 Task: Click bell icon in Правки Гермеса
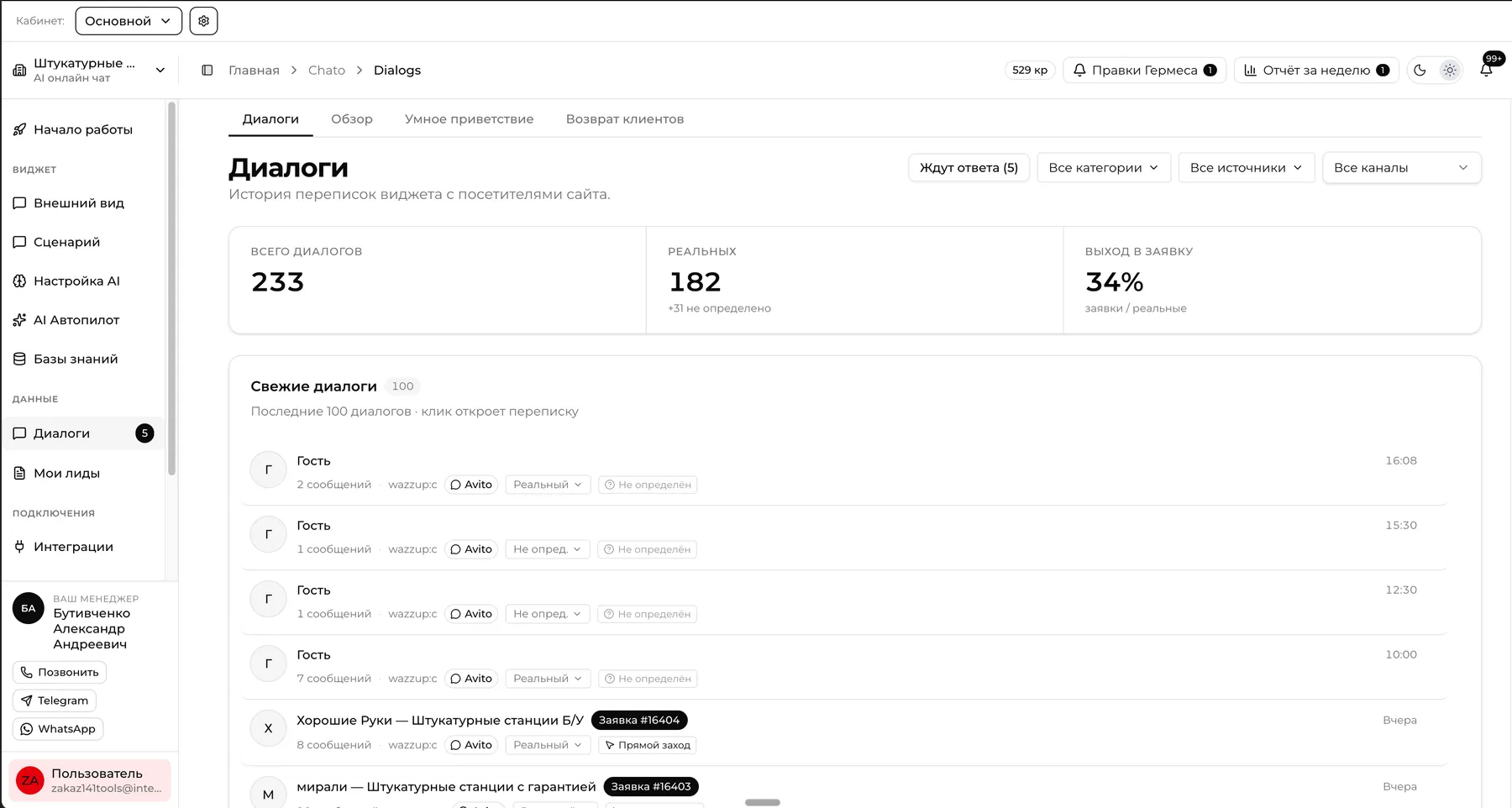(1079, 71)
